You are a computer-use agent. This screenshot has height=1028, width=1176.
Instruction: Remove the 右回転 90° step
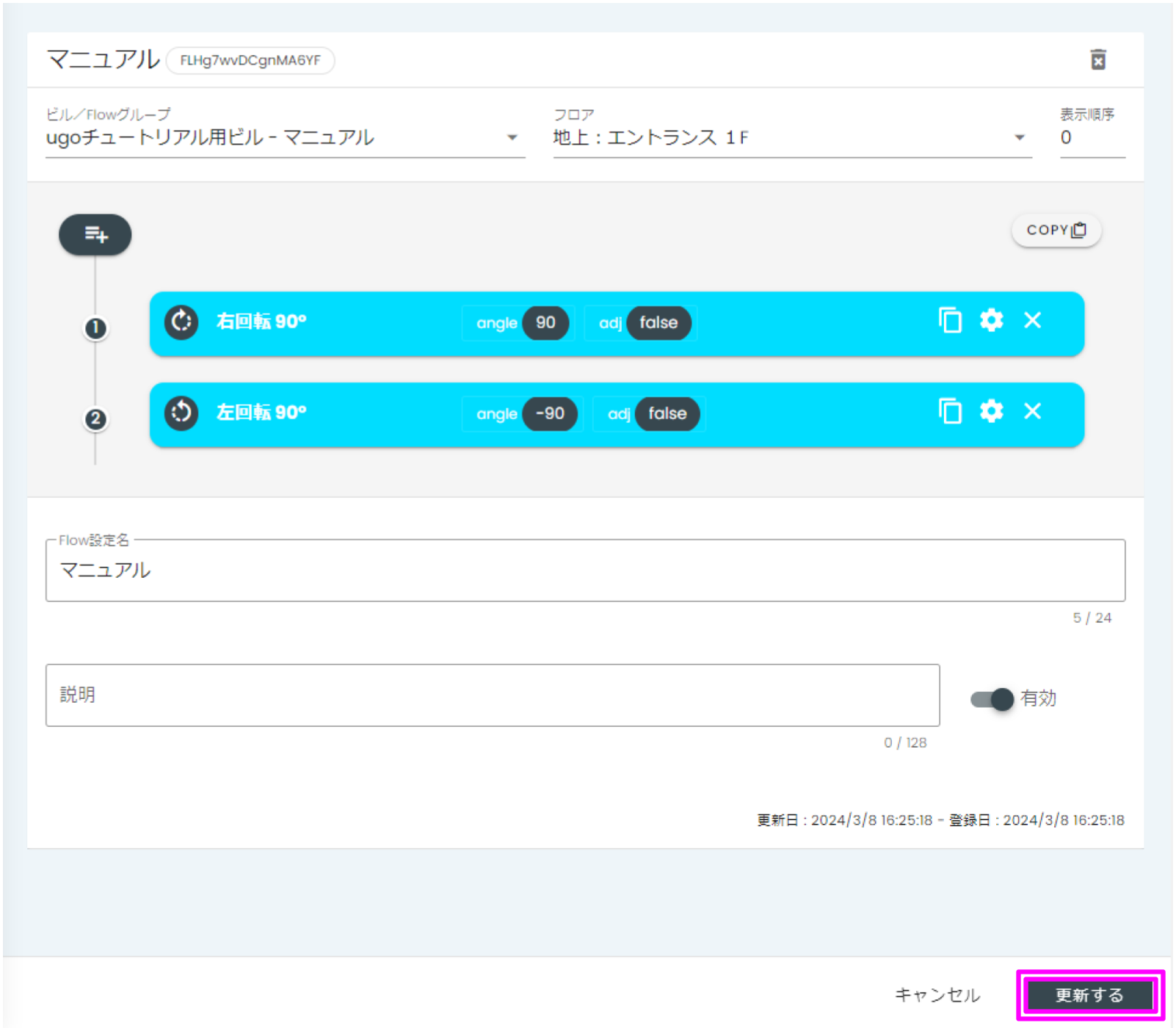click(1032, 321)
